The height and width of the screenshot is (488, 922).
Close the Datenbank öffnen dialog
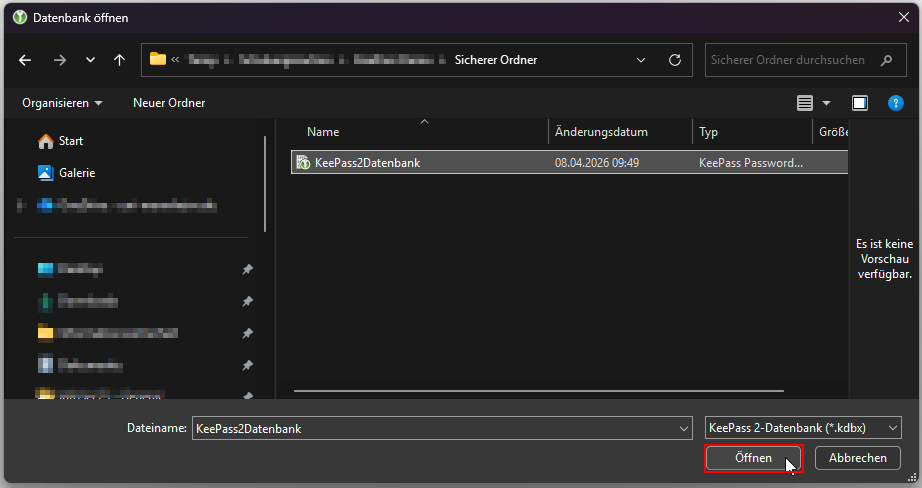pos(904,18)
